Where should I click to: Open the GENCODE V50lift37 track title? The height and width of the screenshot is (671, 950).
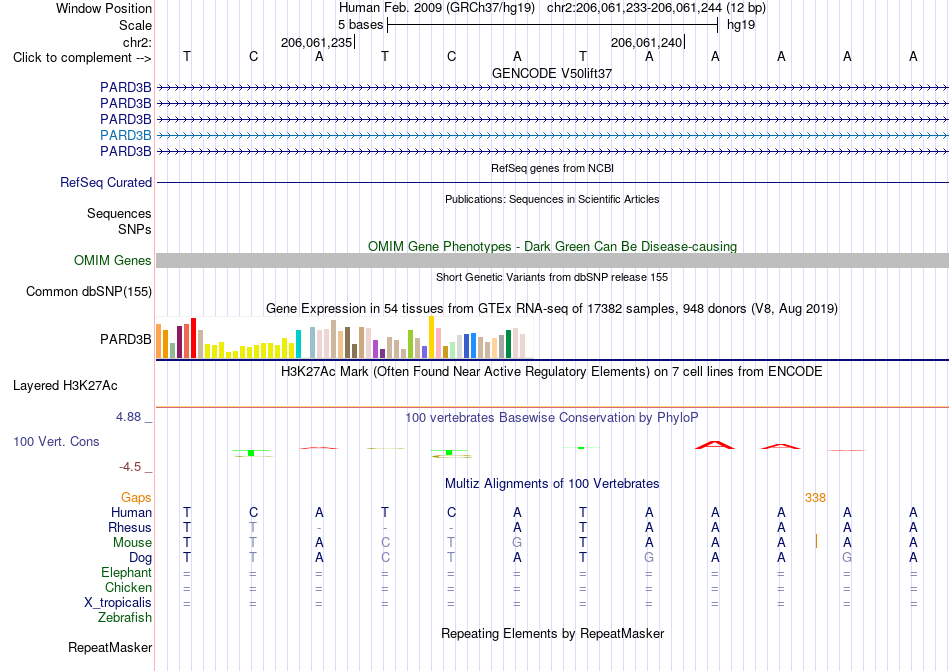coord(552,73)
